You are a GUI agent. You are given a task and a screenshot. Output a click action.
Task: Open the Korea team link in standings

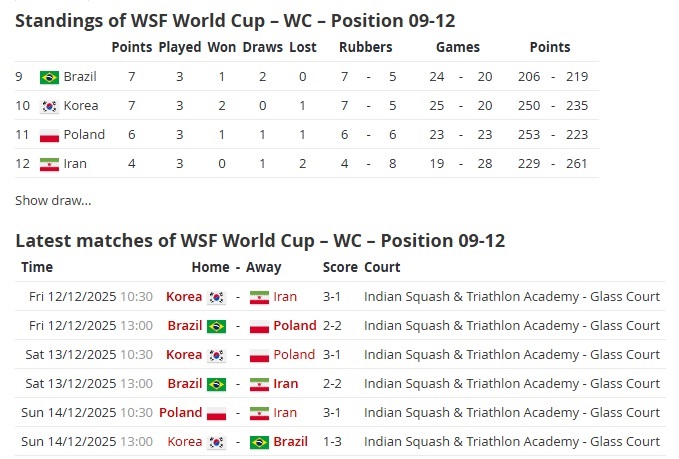coord(81,106)
